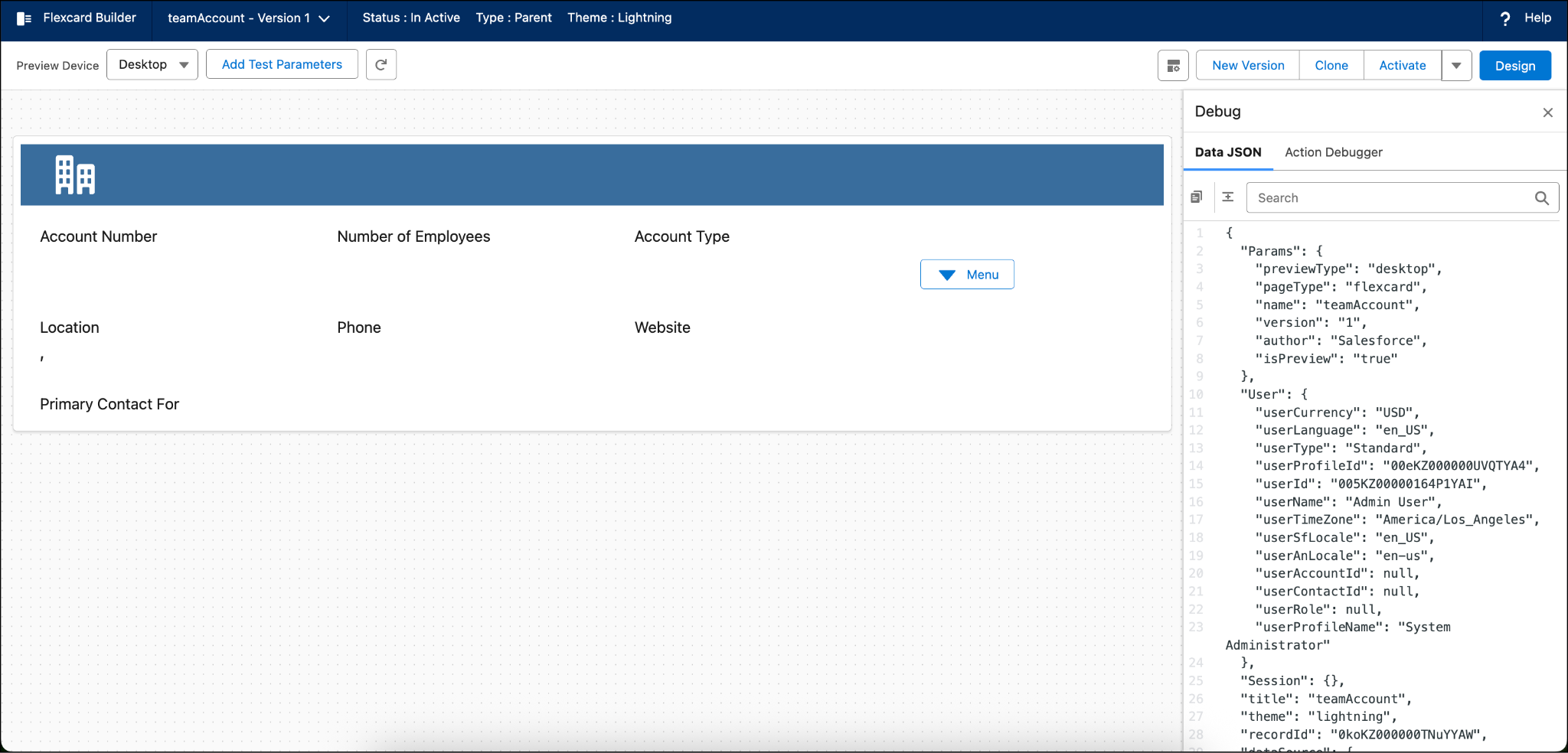Click the "previewType": "desktop" line
Viewport: 1568px width, 753px height.
tap(1349, 269)
